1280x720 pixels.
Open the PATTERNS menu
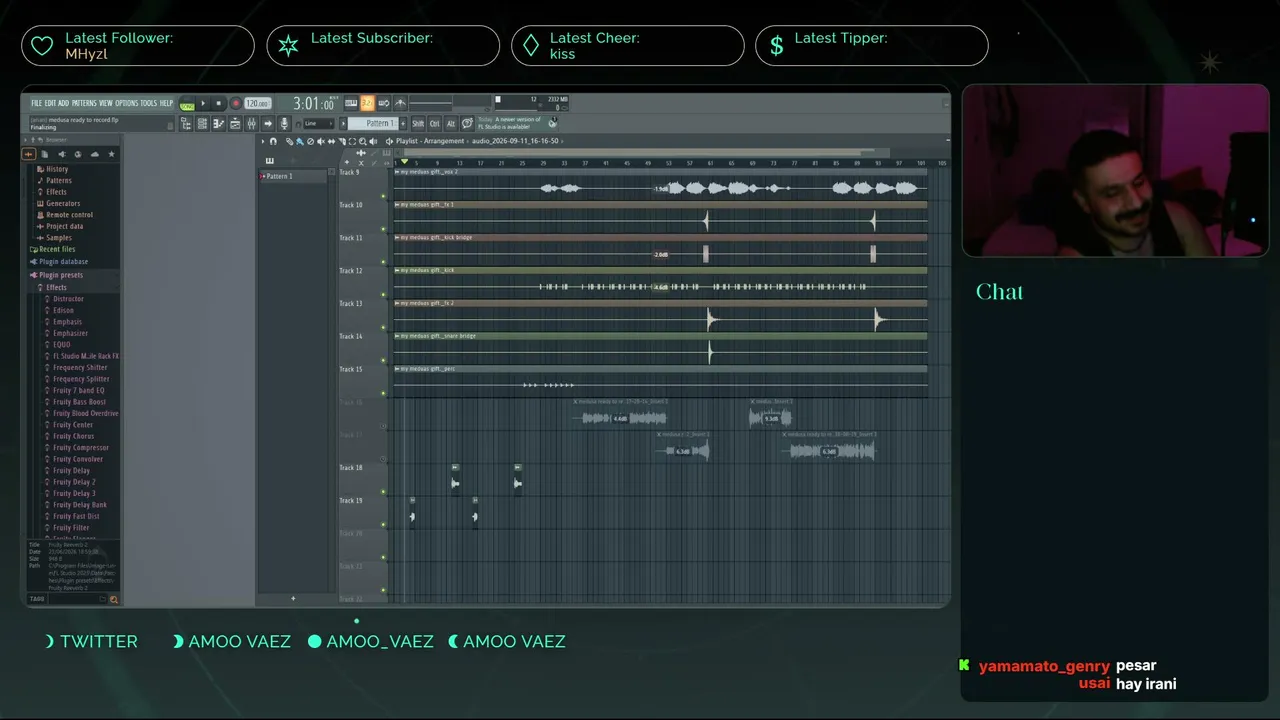click(x=84, y=103)
